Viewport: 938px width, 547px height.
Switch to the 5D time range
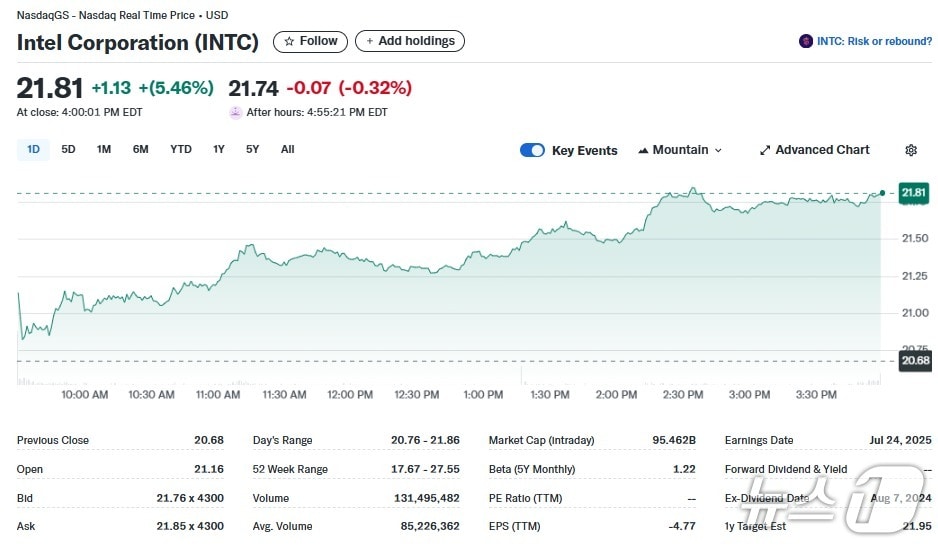(x=68, y=150)
